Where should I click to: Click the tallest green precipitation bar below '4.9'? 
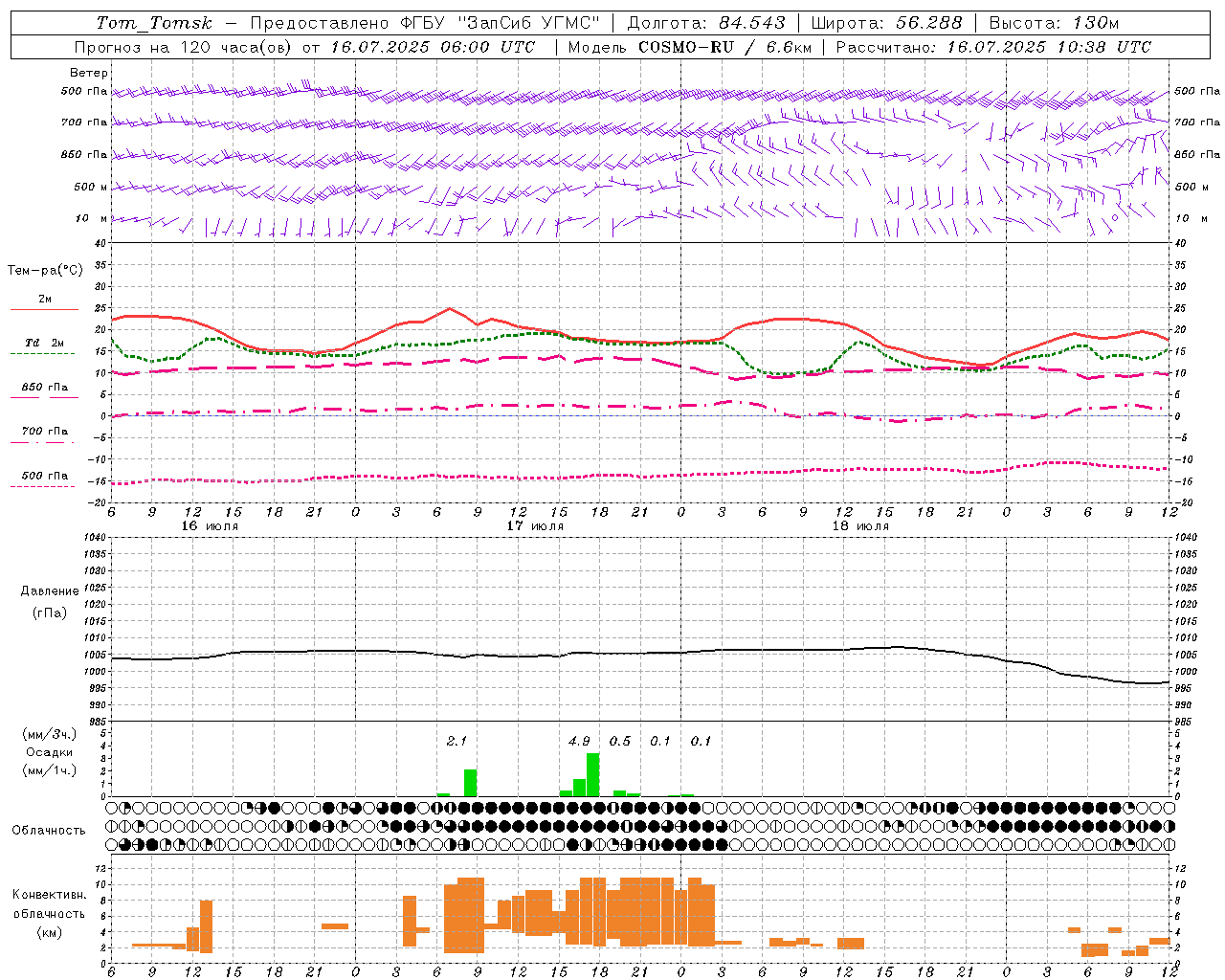[593, 775]
